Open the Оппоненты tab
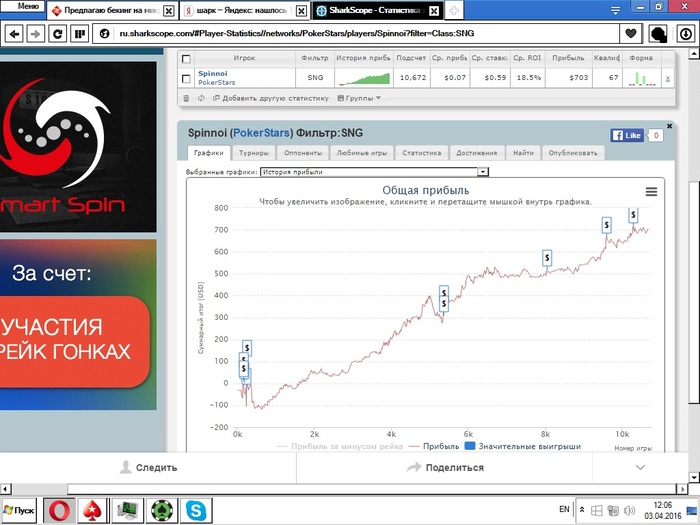This screenshot has height=525, width=700. (x=303, y=153)
